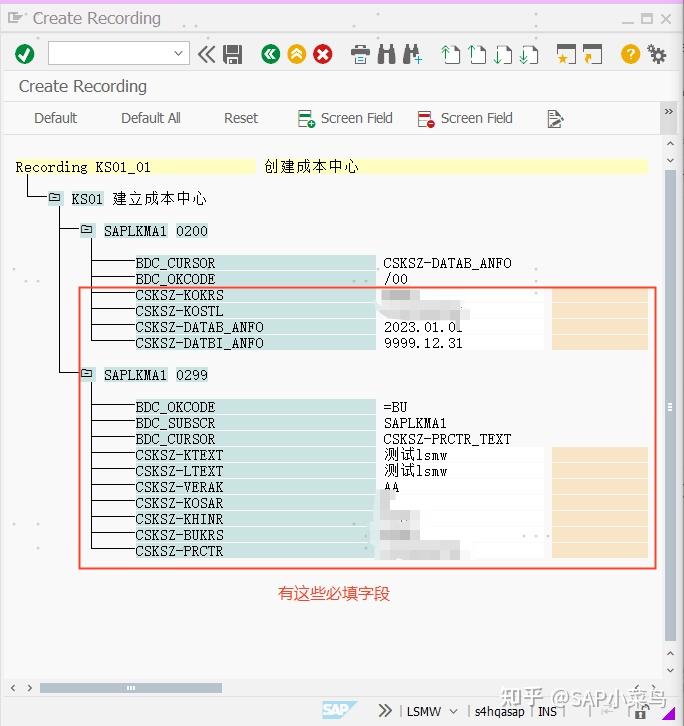Select the Recording KS01_01 root line
The height and width of the screenshot is (726, 684).
(83, 167)
